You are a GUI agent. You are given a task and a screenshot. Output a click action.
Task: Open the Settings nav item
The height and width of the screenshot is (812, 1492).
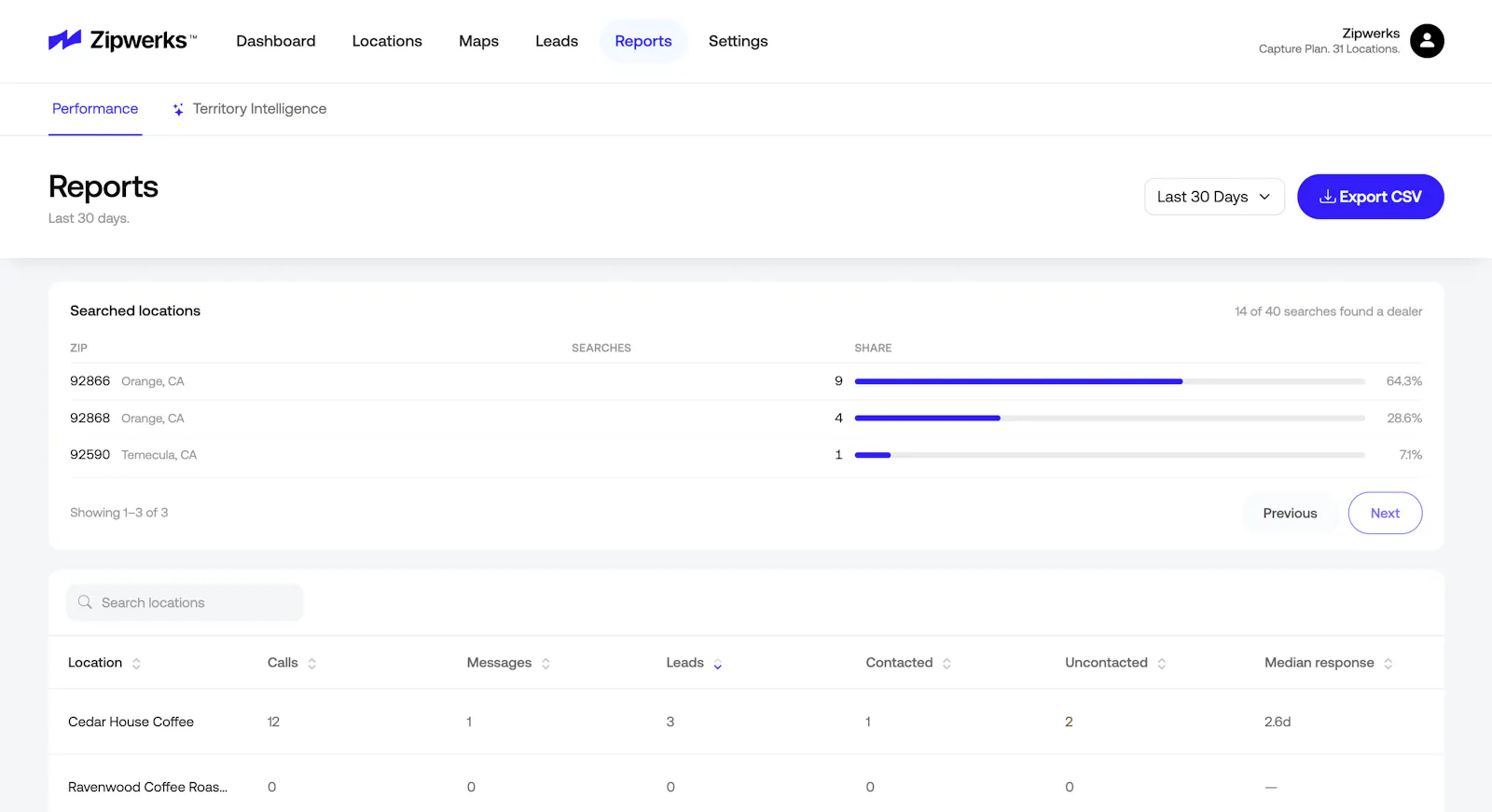pos(739,41)
